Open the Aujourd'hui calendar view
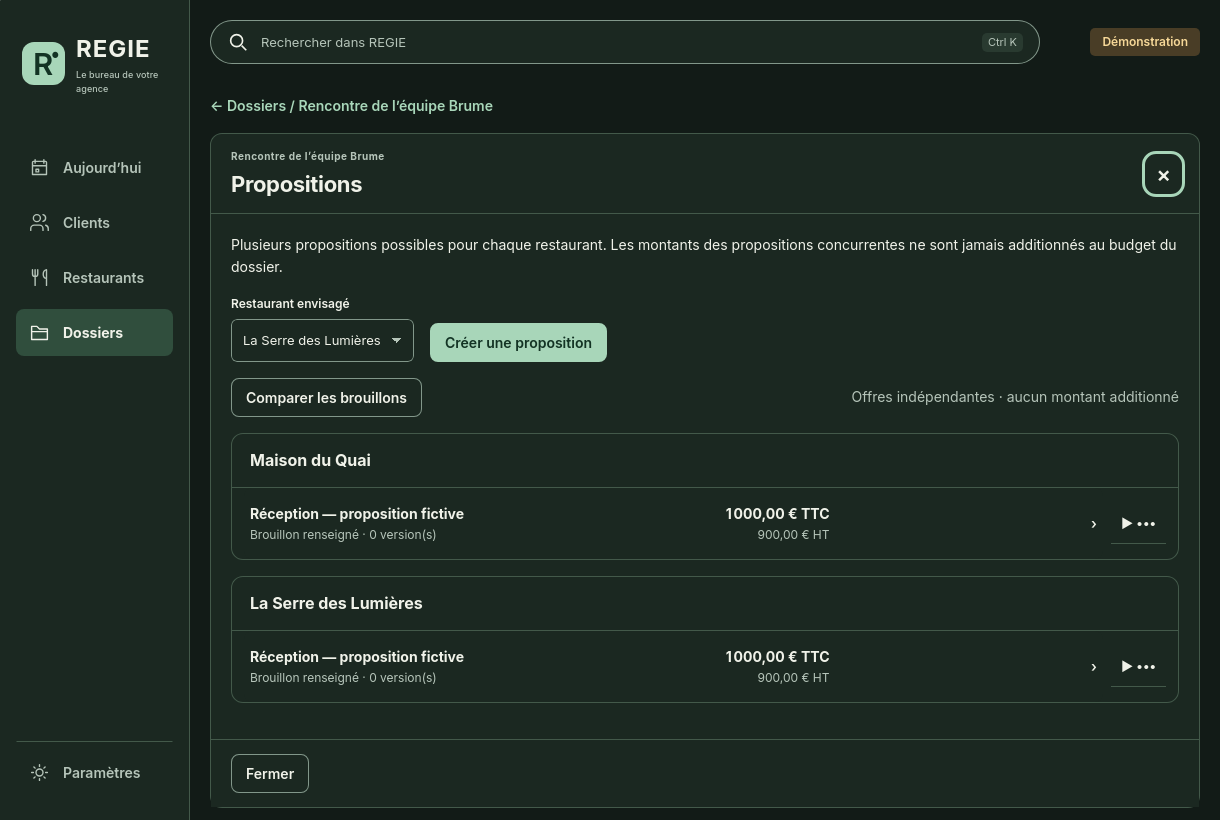Image resolution: width=1220 pixels, height=820 pixels. pos(94,168)
